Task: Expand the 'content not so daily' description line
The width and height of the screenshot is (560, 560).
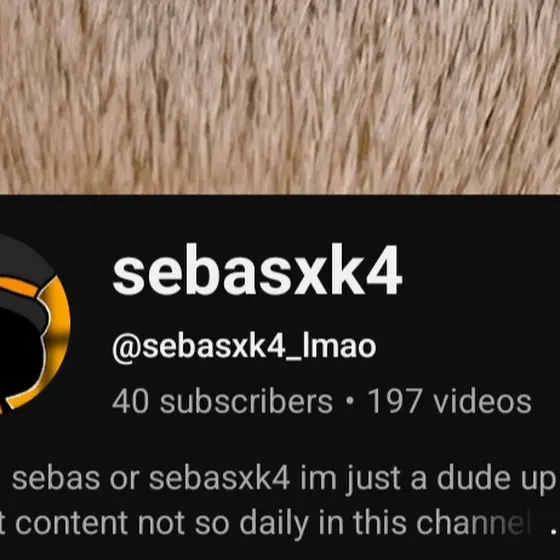Action: click(264, 523)
